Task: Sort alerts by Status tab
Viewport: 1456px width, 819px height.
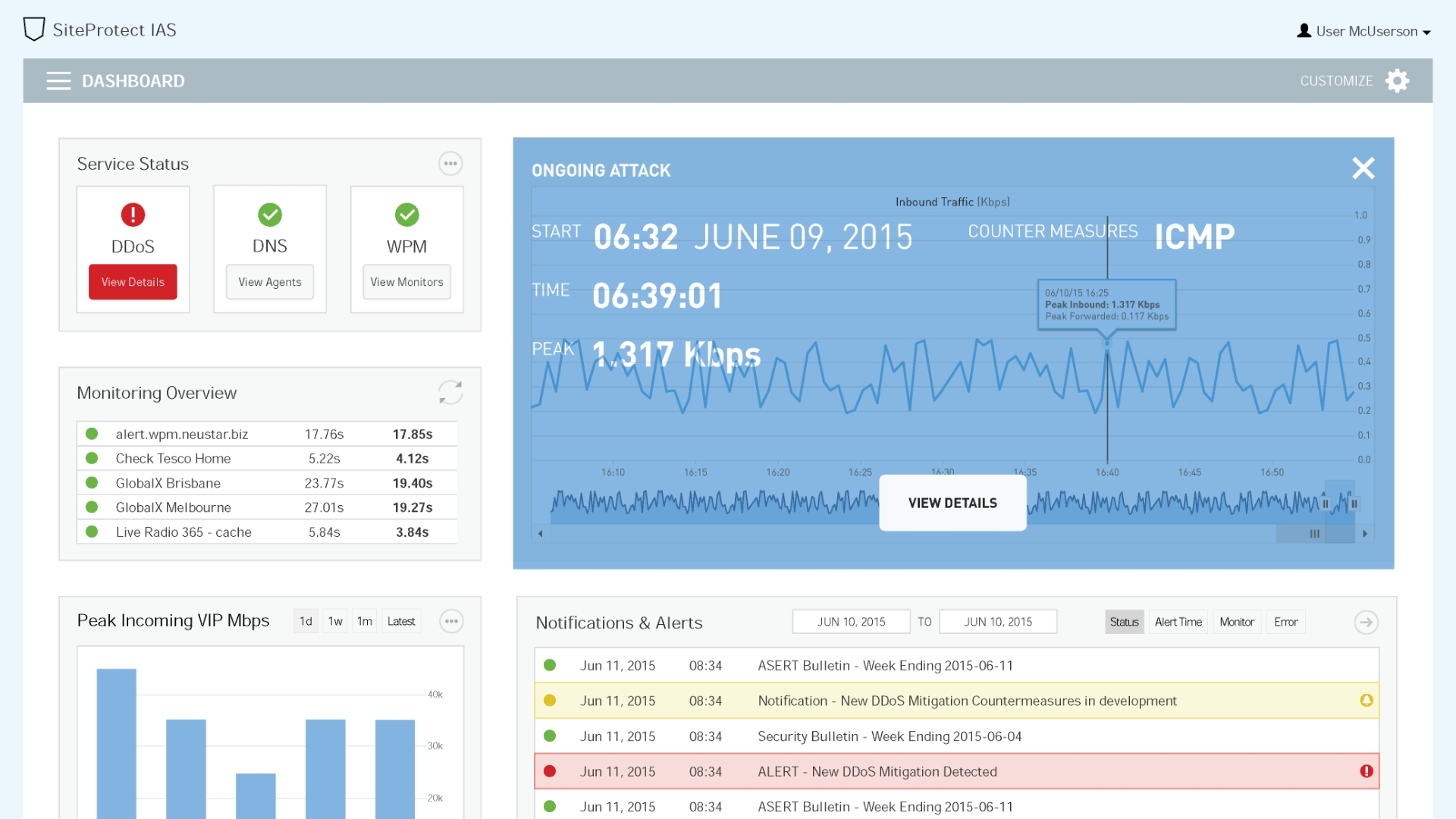Action: 1124,623
